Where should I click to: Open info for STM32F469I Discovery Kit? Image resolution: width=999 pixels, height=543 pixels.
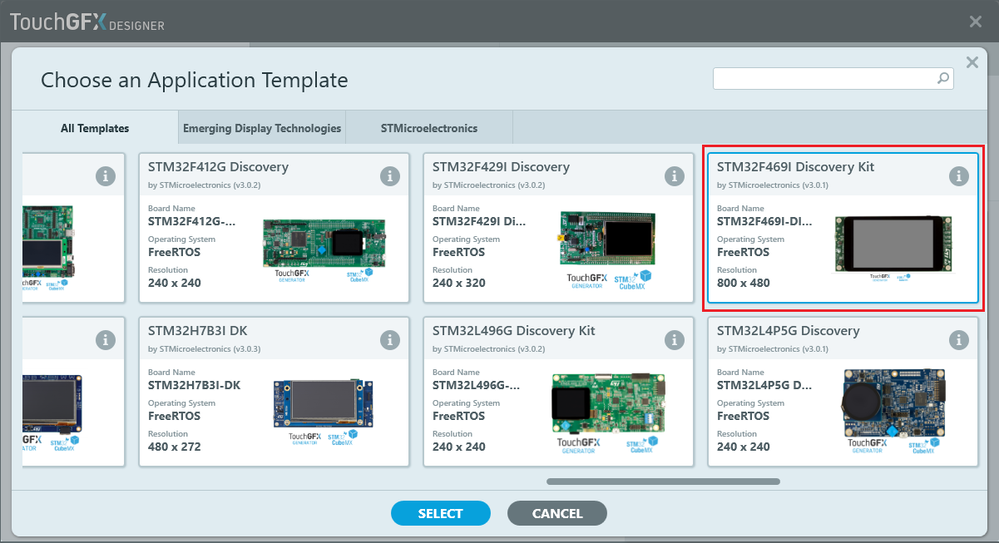958,176
